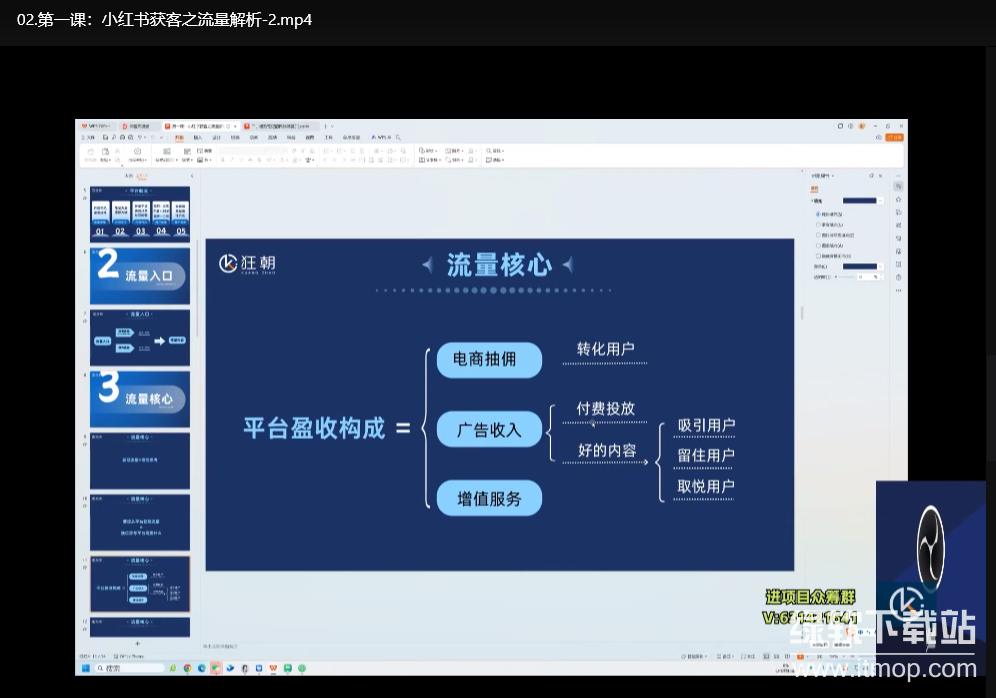Pin the properties panel with pin icon

tap(871, 175)
